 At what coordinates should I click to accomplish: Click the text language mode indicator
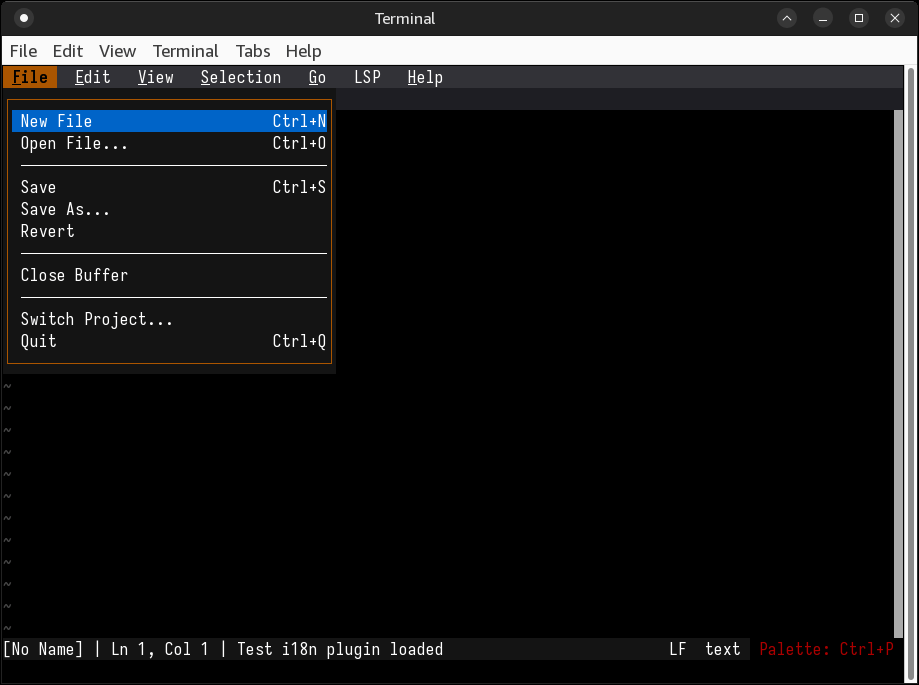coord(722,649)
